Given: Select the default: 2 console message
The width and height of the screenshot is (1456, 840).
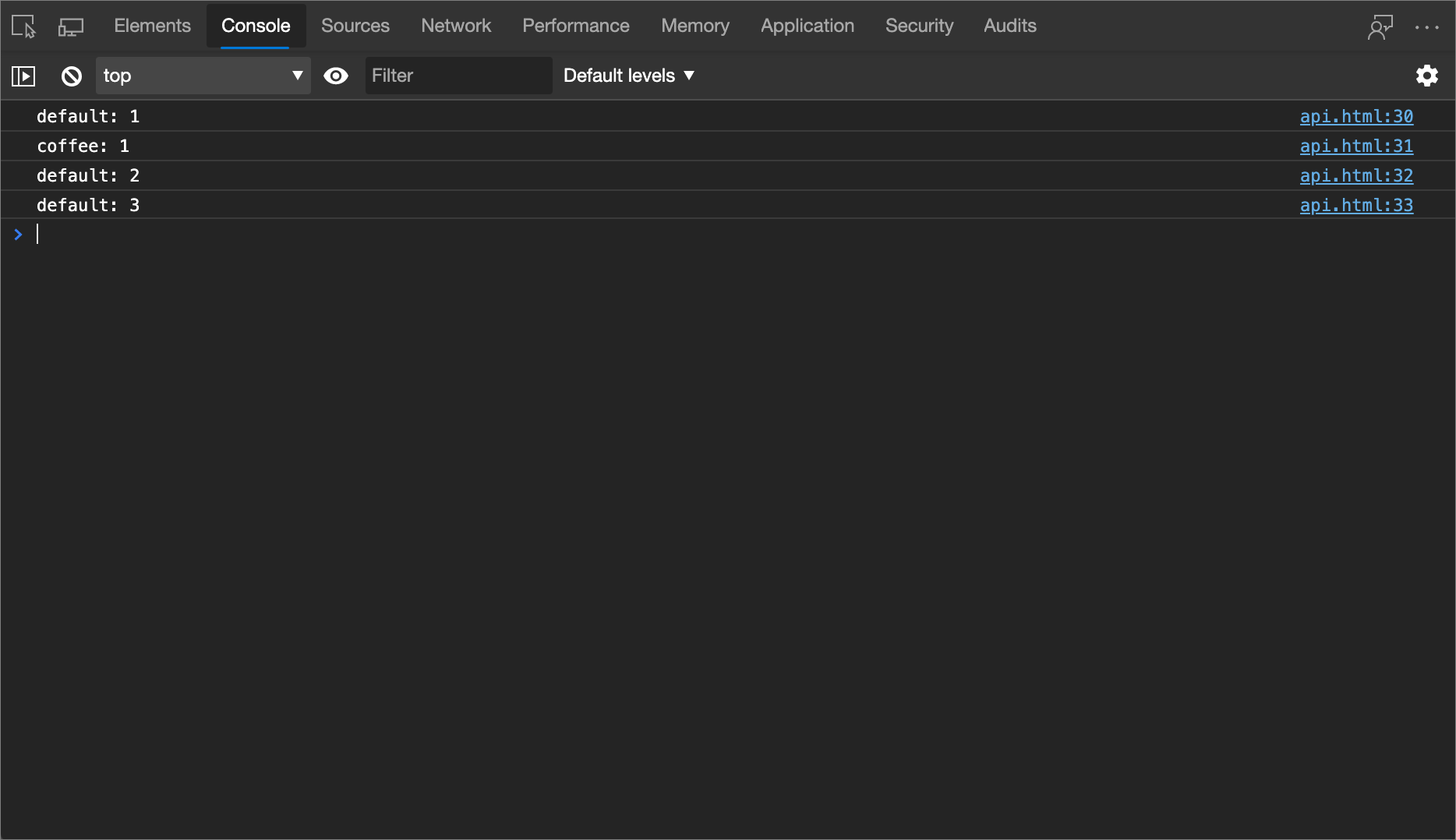Looking at the screenshot, I should pos(88,175).
